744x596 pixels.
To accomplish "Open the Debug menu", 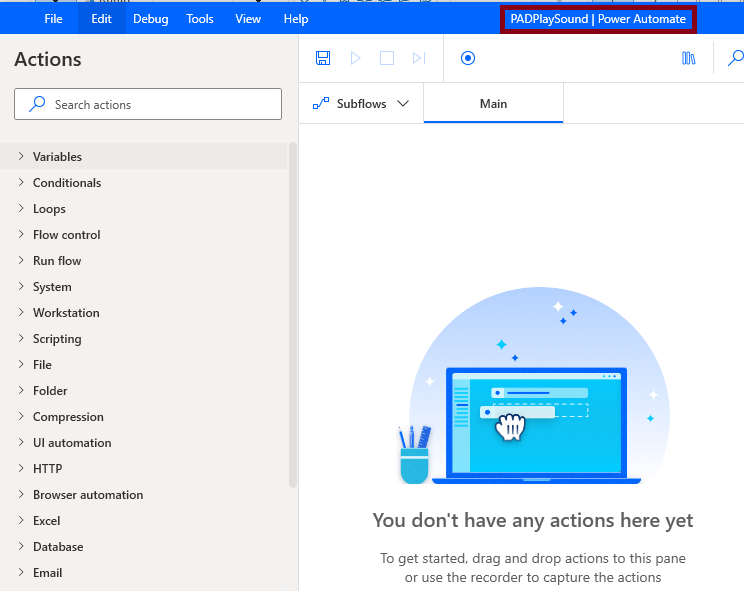I will (x=150, y=19).
